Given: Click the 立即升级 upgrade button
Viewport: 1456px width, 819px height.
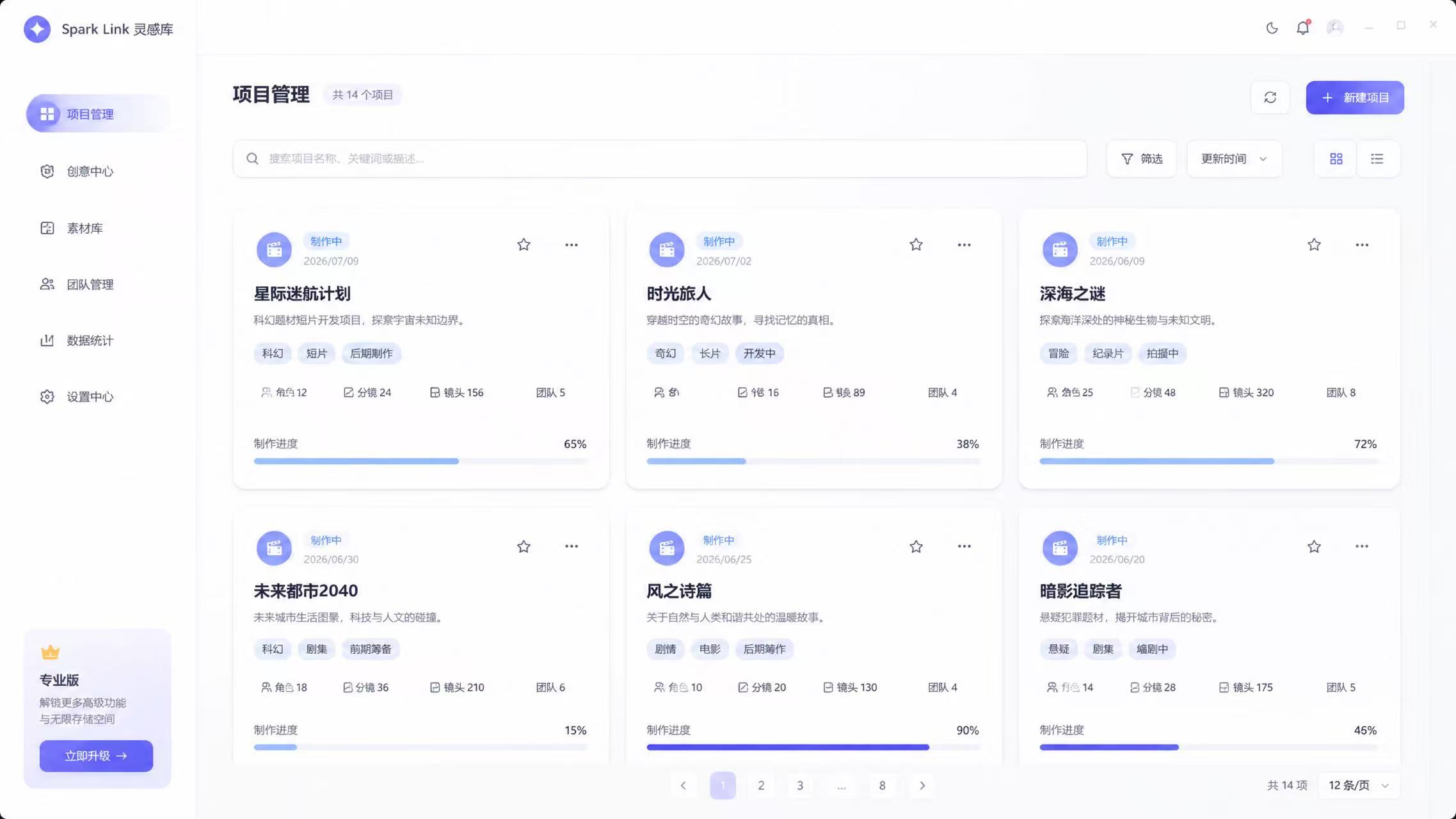Looking at the screenshot, I should [x=96, y=756].
